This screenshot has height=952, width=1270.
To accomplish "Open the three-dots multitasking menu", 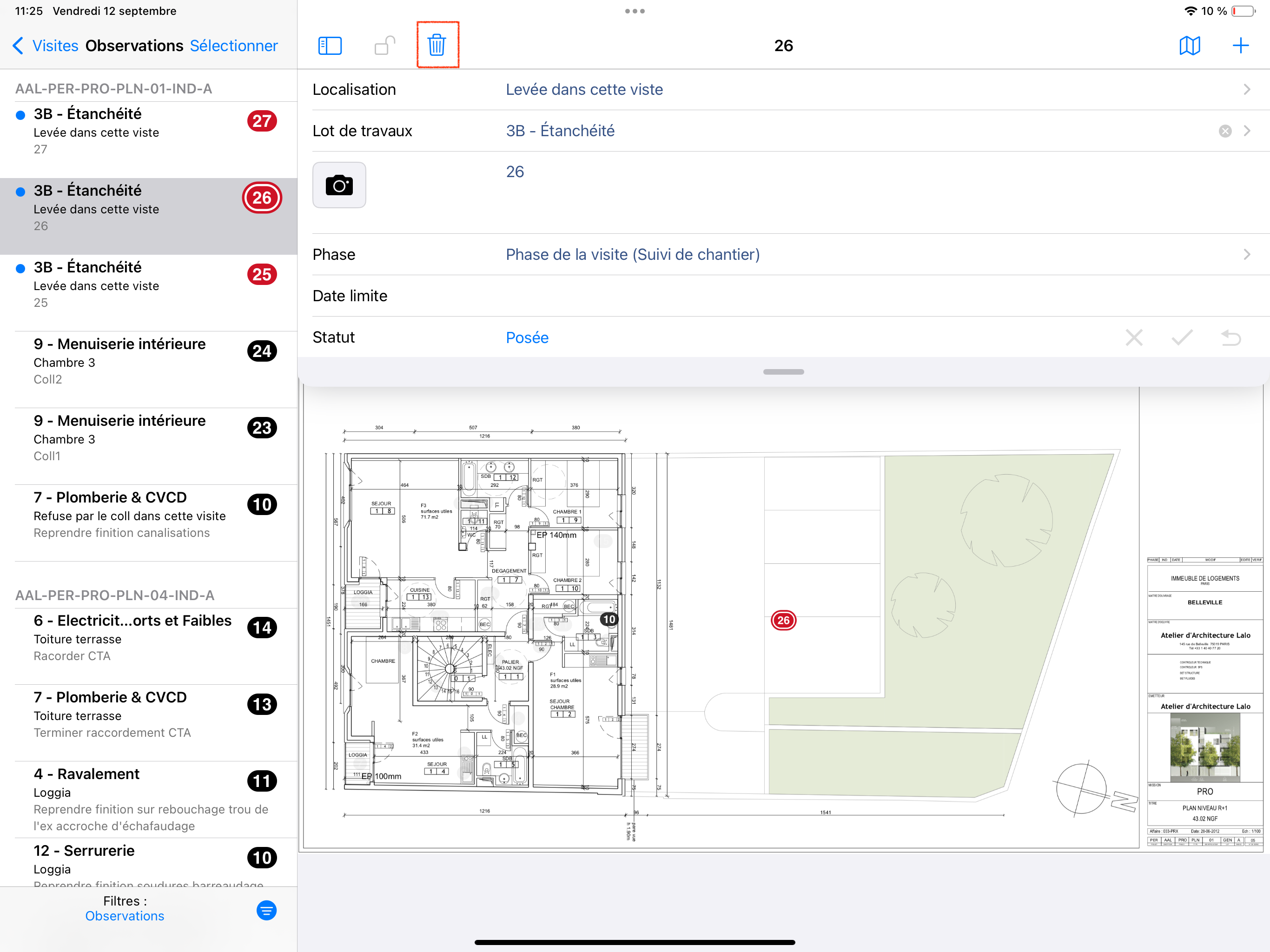I will [x=635, y=11].
